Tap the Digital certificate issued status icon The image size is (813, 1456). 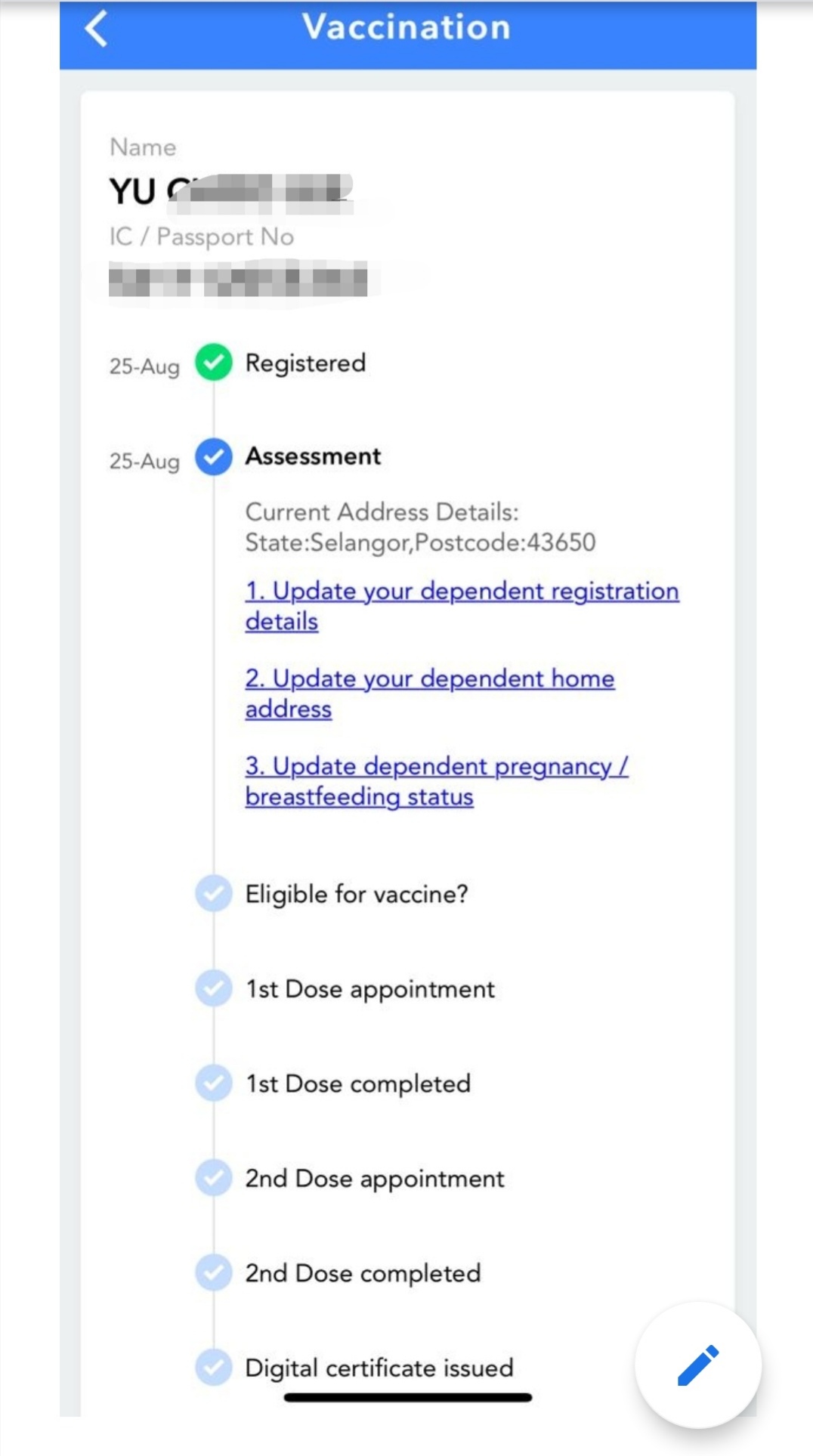pyautogui.click(x=214, y=1368)
